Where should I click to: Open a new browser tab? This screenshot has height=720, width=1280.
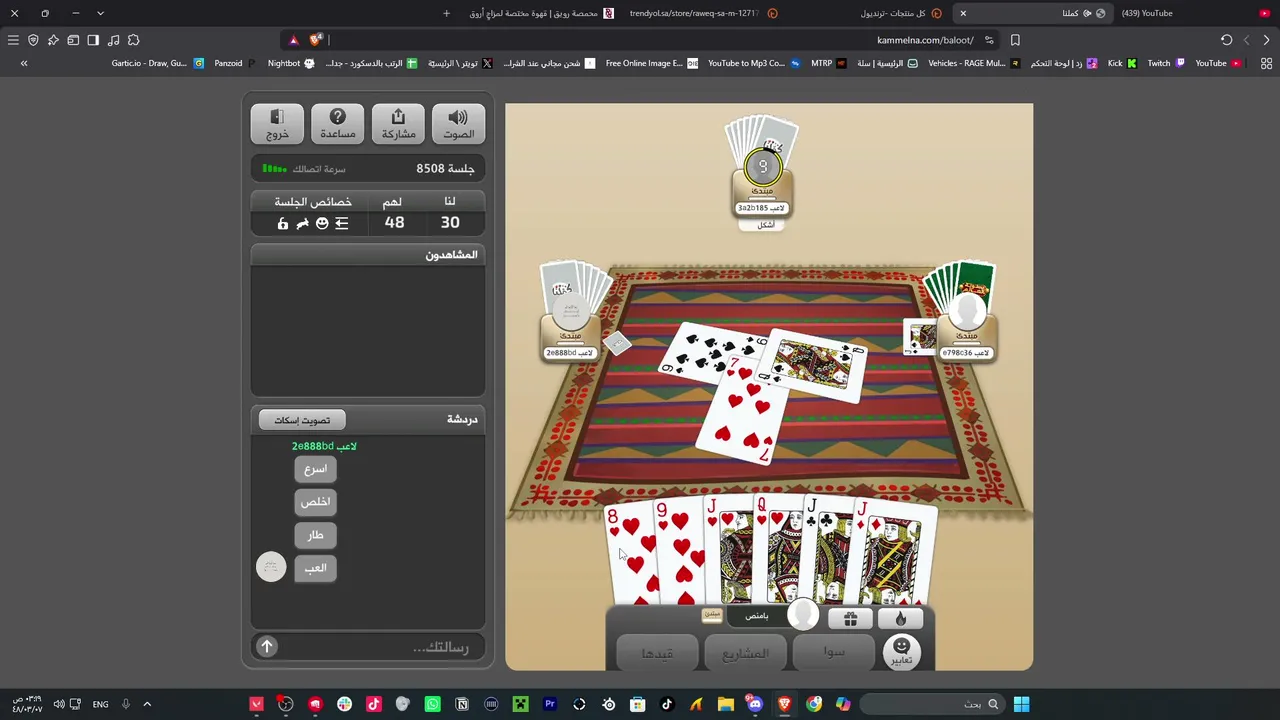pos(447,13)
